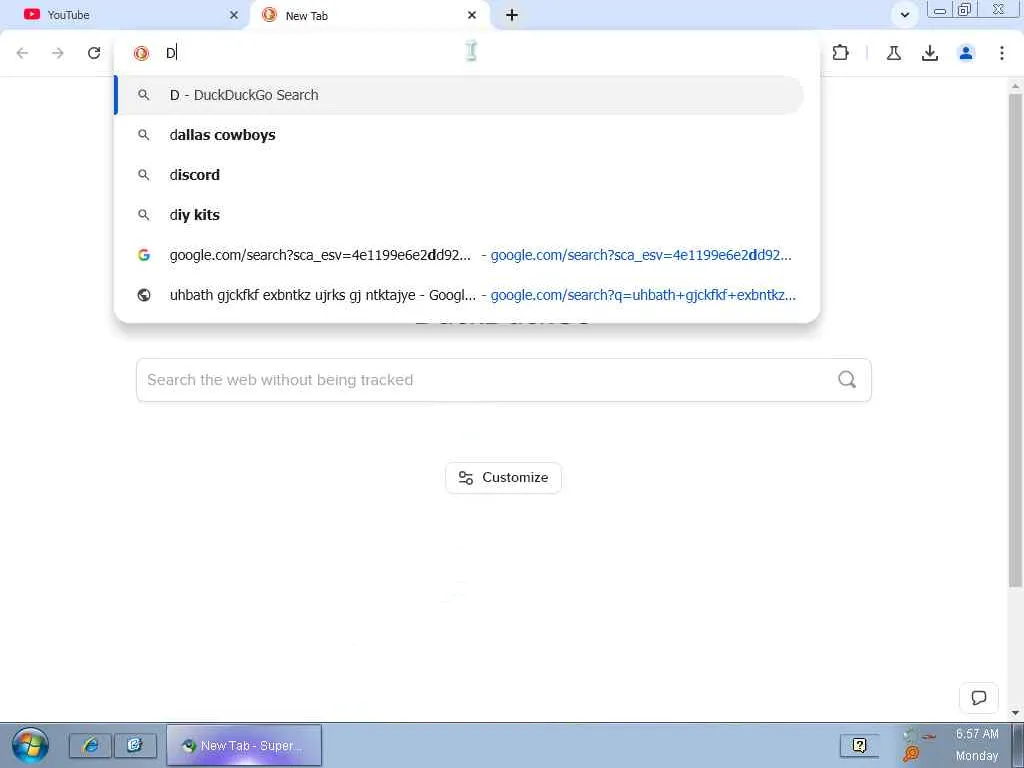This screenshot has height=768, width=1024.
Task: Select 'New Tab - Super...' taskbar button
Action: 244,745
